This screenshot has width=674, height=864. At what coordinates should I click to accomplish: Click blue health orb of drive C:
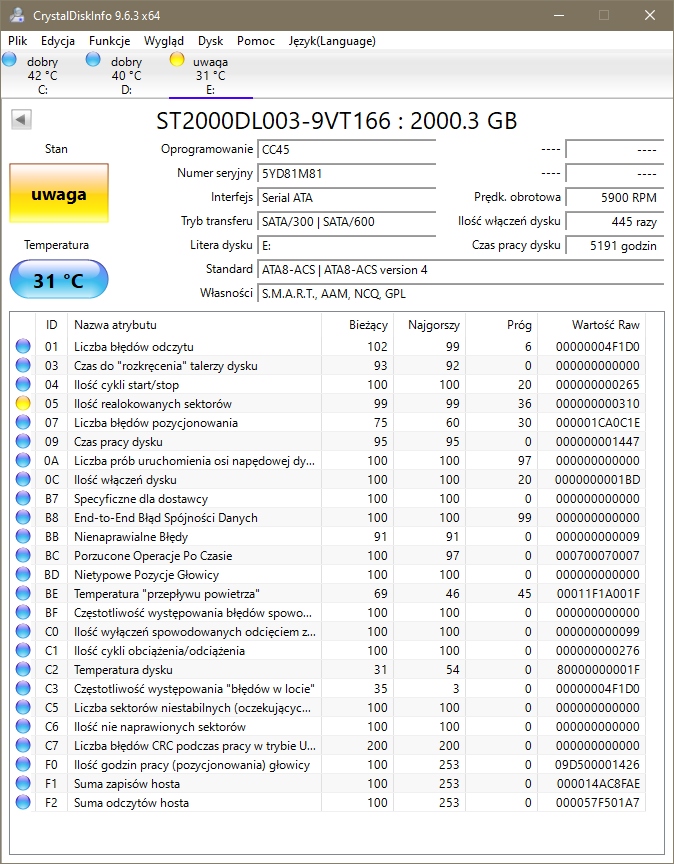10,61
